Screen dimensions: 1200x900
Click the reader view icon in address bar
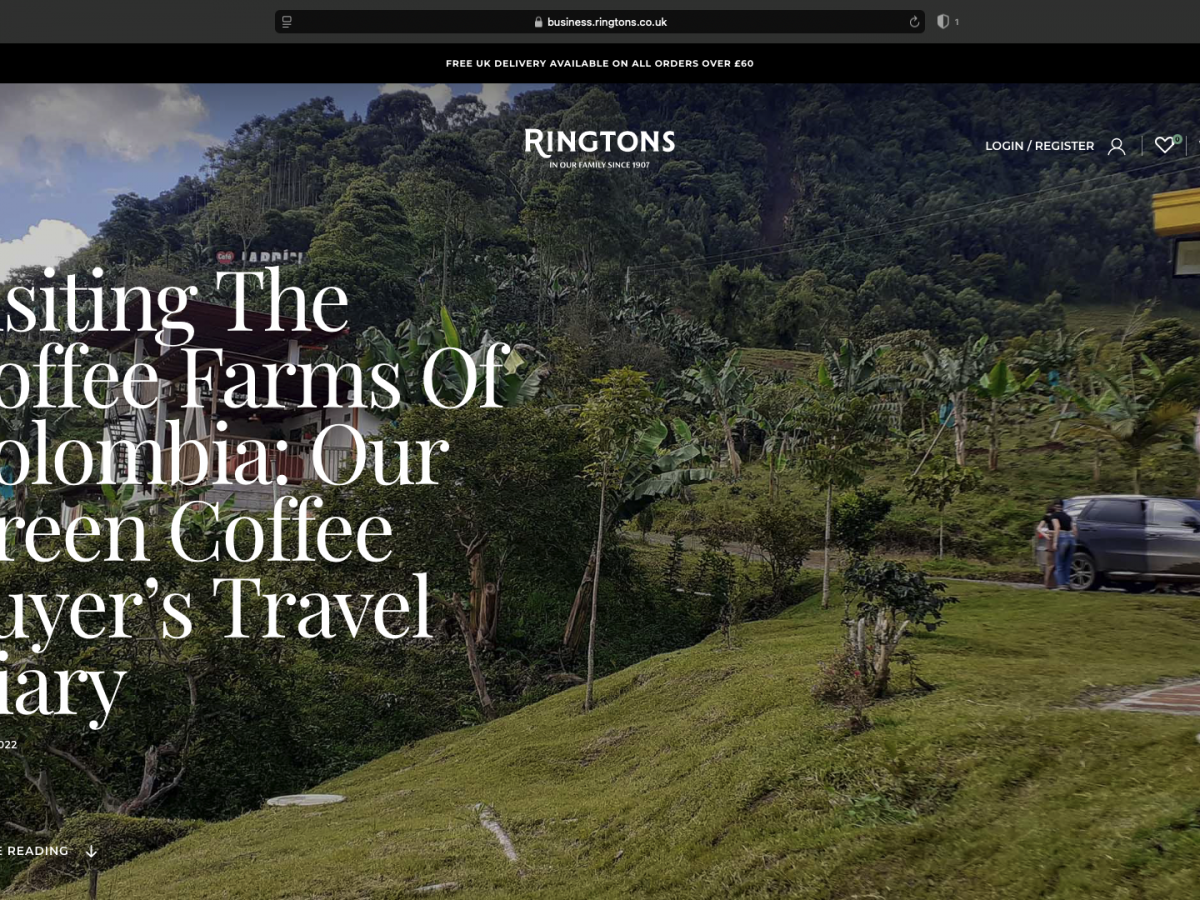click(x=287, y=22)
